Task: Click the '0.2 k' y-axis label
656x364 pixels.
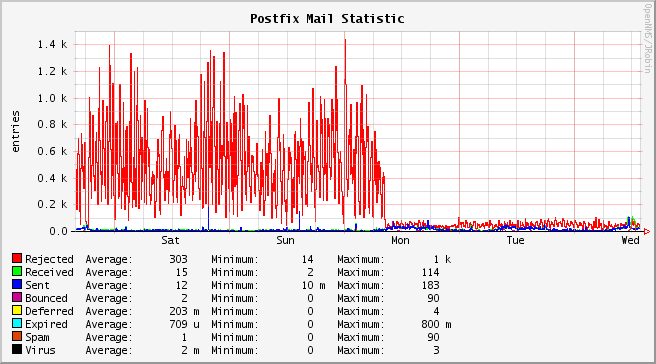Action: pos(52,204)
